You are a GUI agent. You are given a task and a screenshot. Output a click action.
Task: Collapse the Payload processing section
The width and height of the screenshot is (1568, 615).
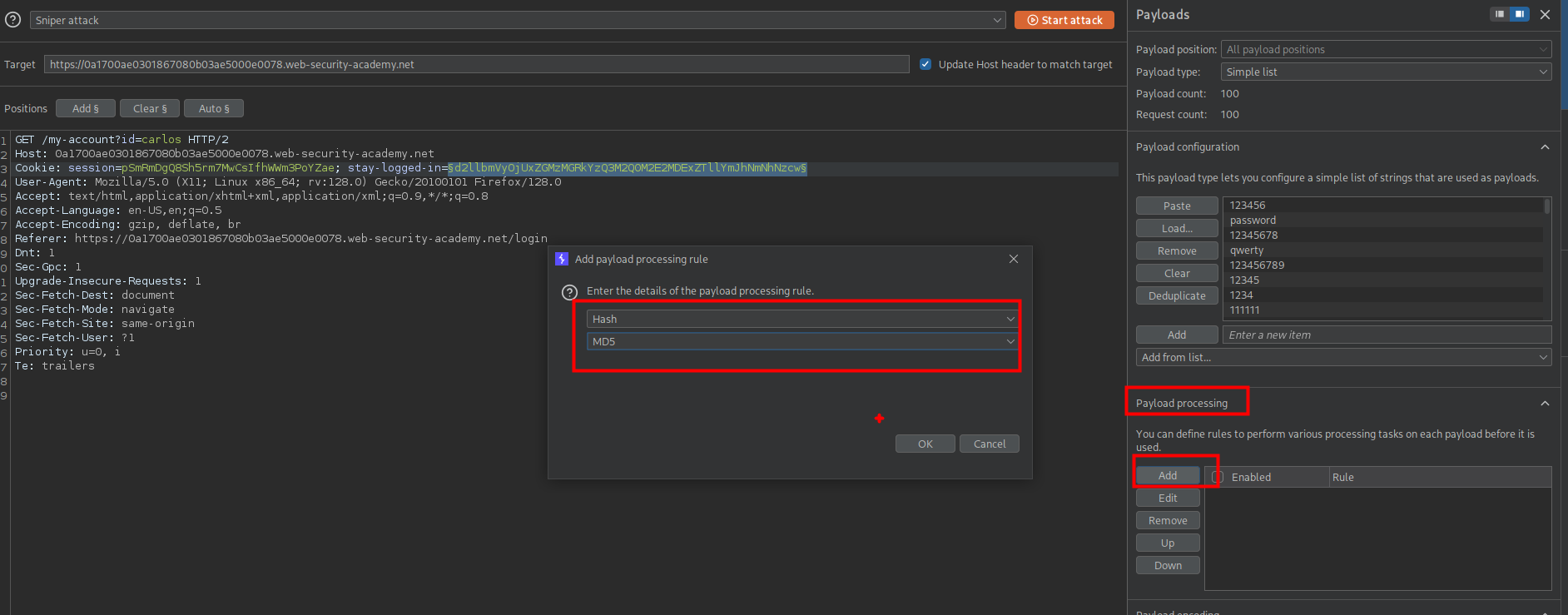coord(1545,404)
